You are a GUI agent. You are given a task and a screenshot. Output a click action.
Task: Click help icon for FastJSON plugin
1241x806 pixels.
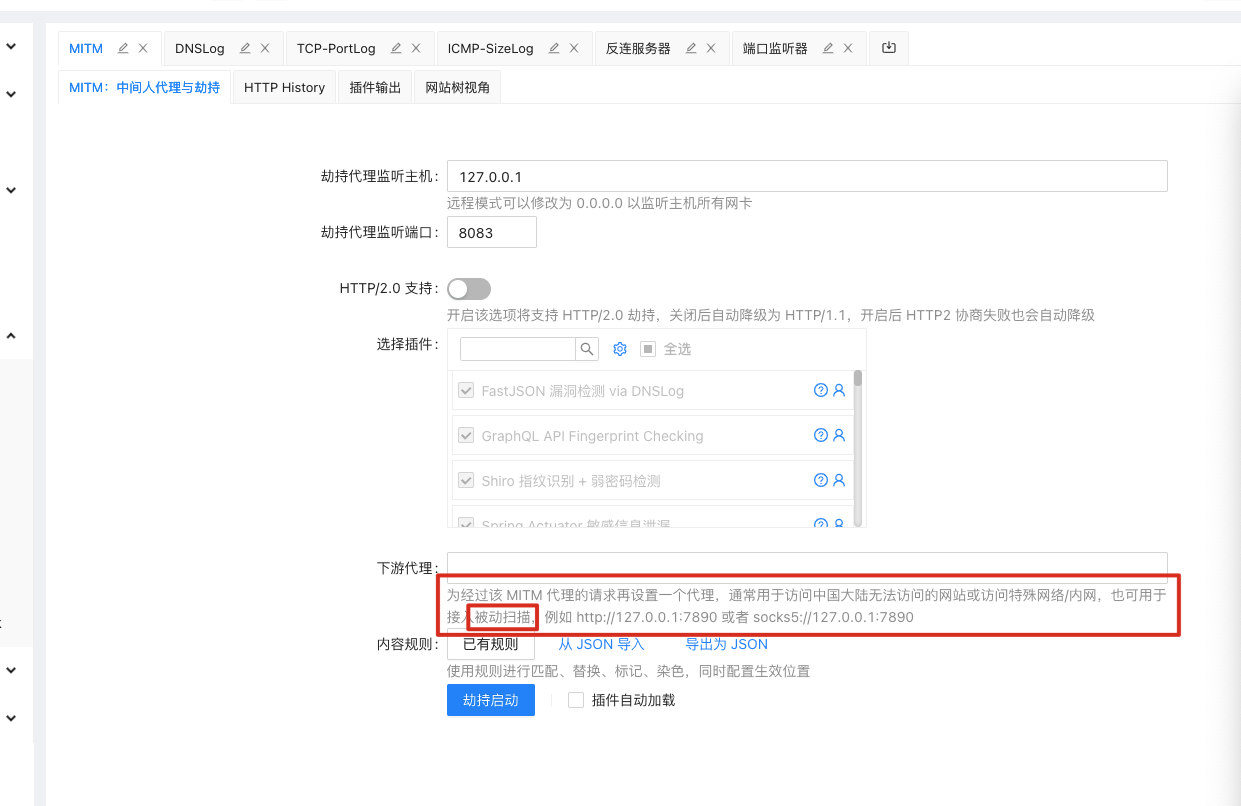[821, 390]
